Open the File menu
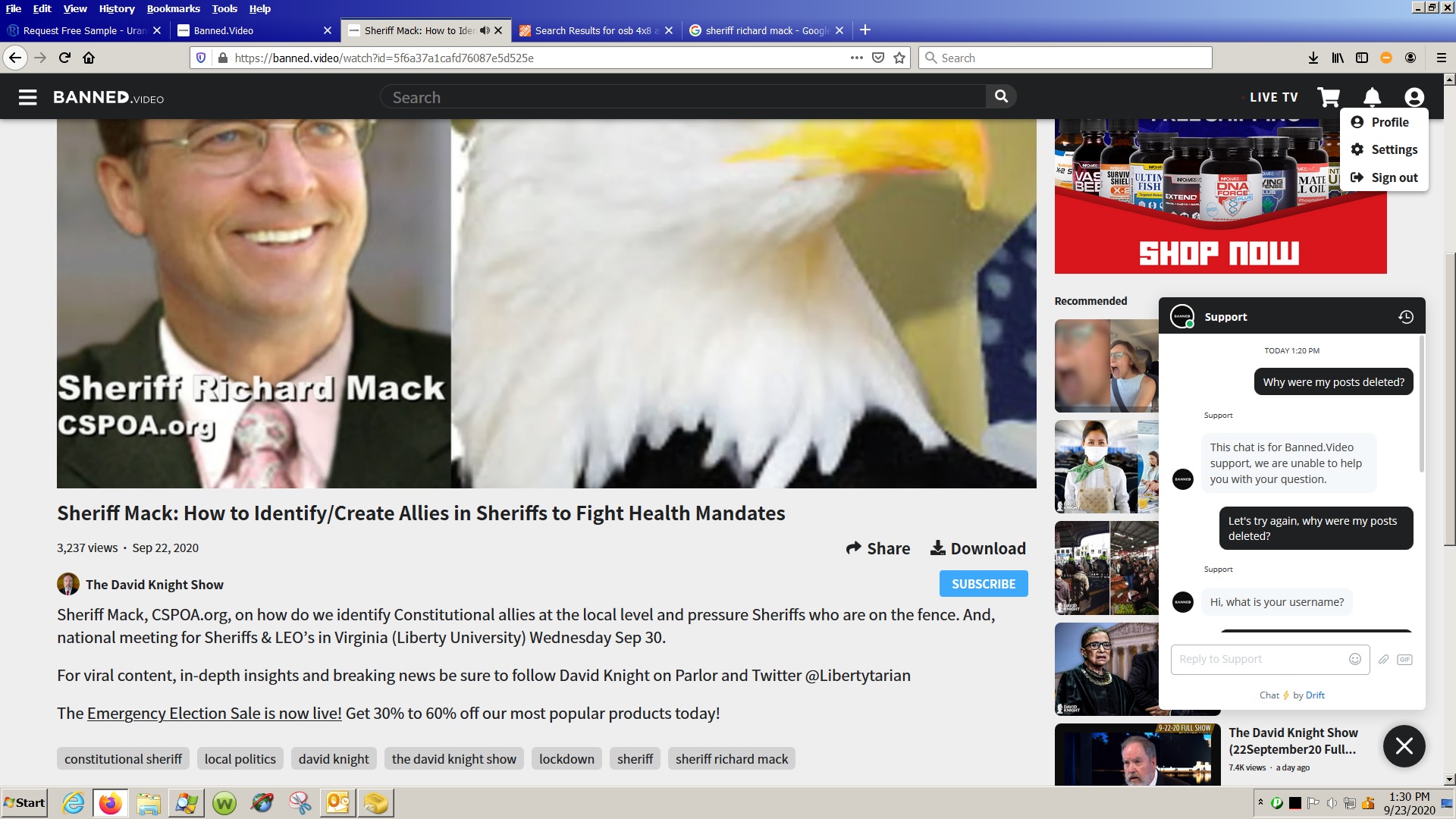 (14, 8)
